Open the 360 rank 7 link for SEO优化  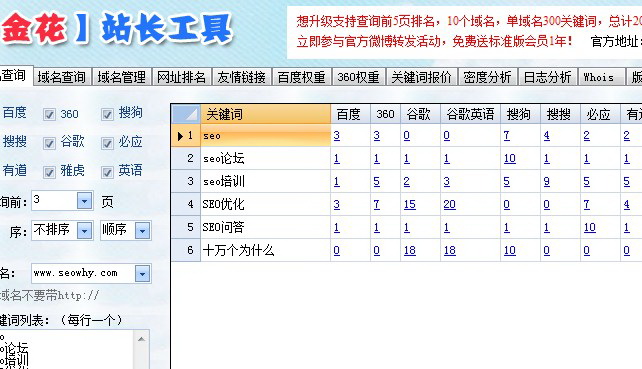pos(377,204)
